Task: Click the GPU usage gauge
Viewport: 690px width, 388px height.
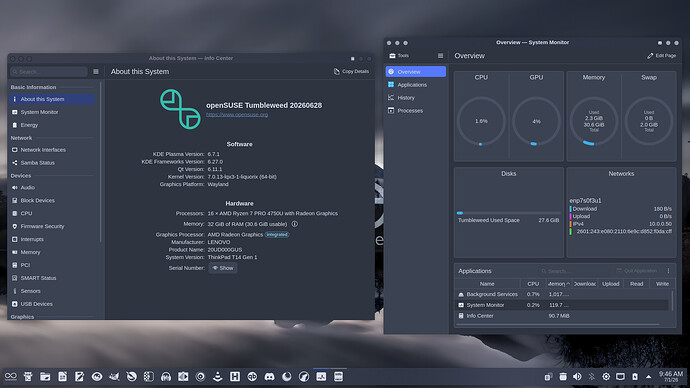Action: [536, 121]
